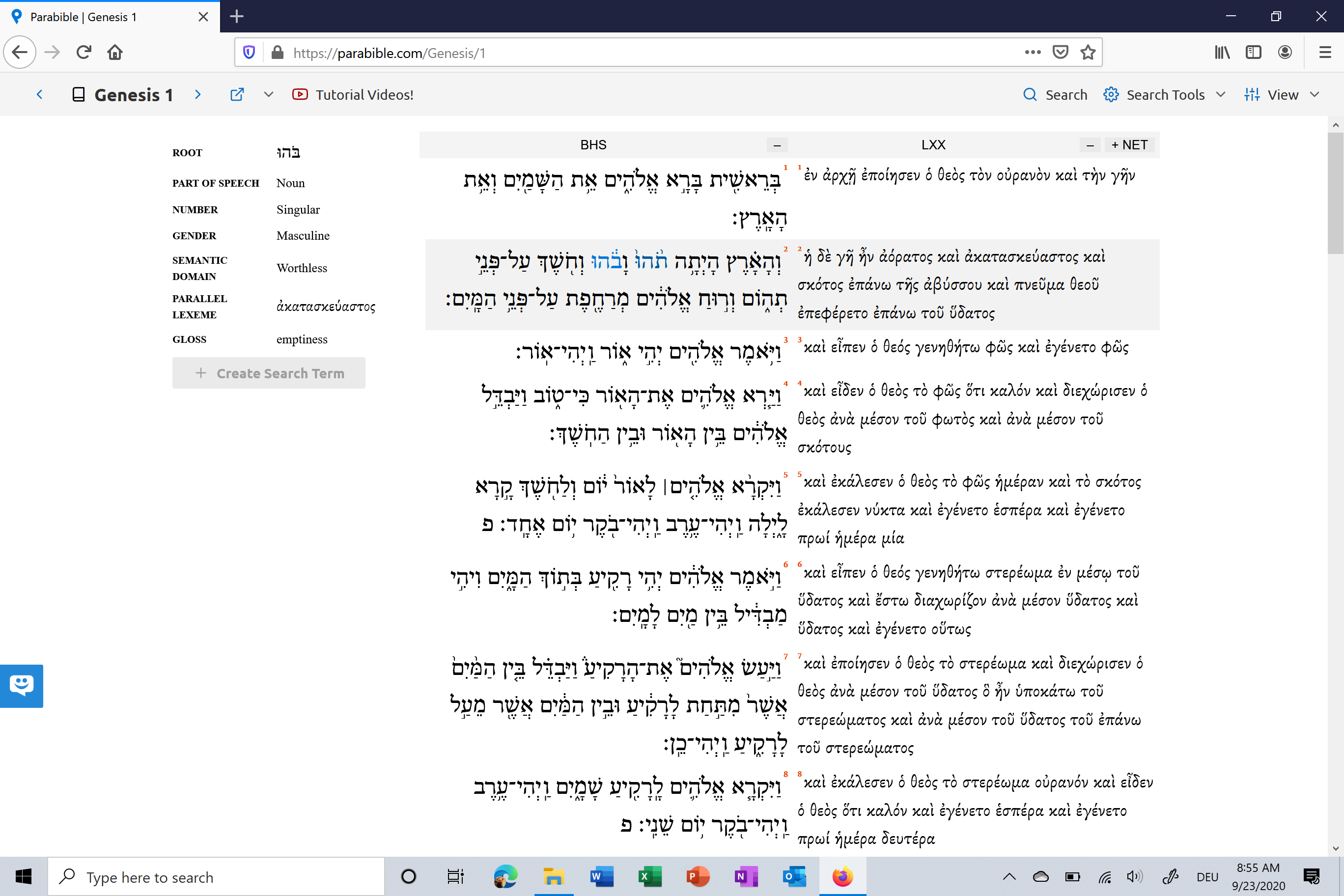
Task: Open page actions three-dot menu
Action: coord(1033,53)
